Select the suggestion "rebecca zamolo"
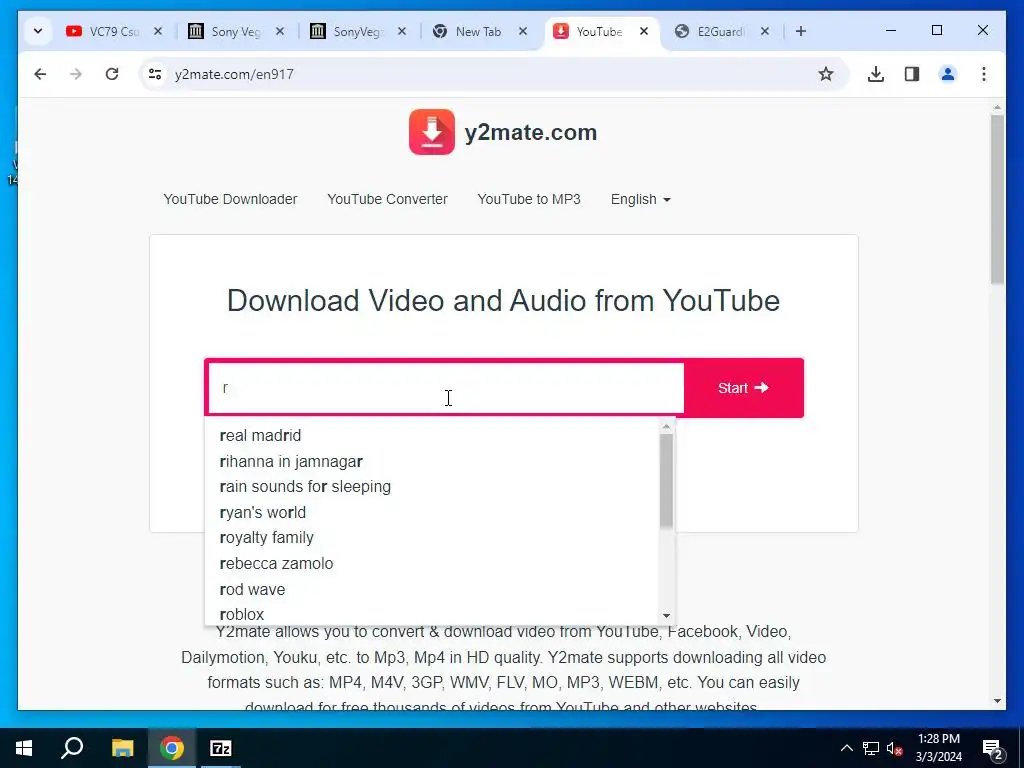The height and width of the screenshot is (768, 1024). pos(276,563)
